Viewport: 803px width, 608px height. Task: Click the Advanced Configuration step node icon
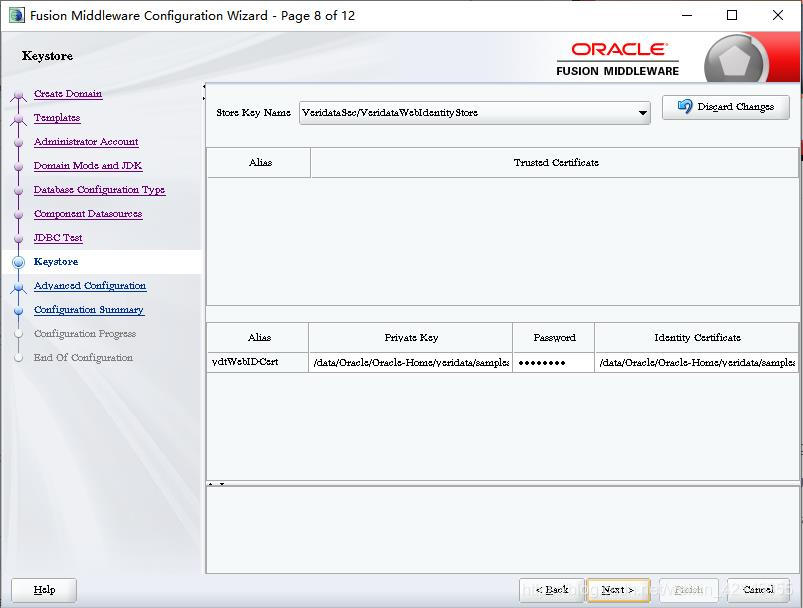[18, 287]
